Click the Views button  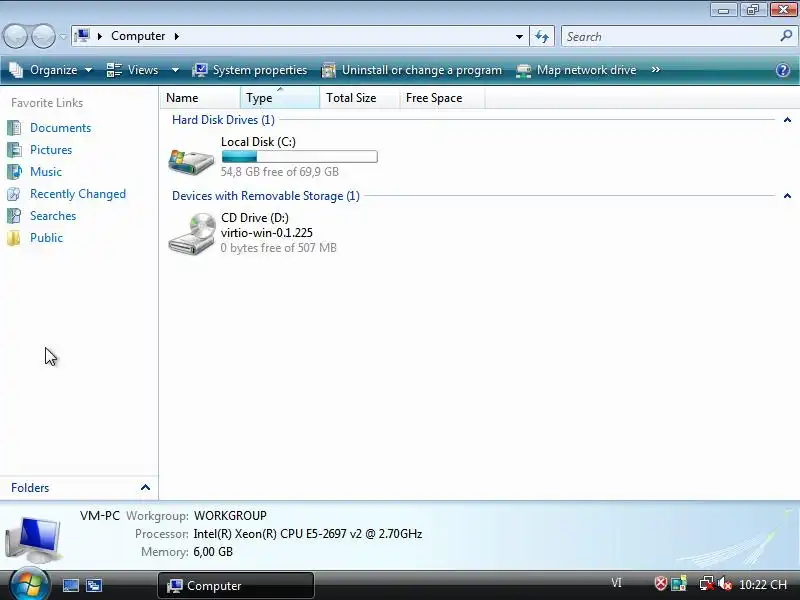pos(133,70)
